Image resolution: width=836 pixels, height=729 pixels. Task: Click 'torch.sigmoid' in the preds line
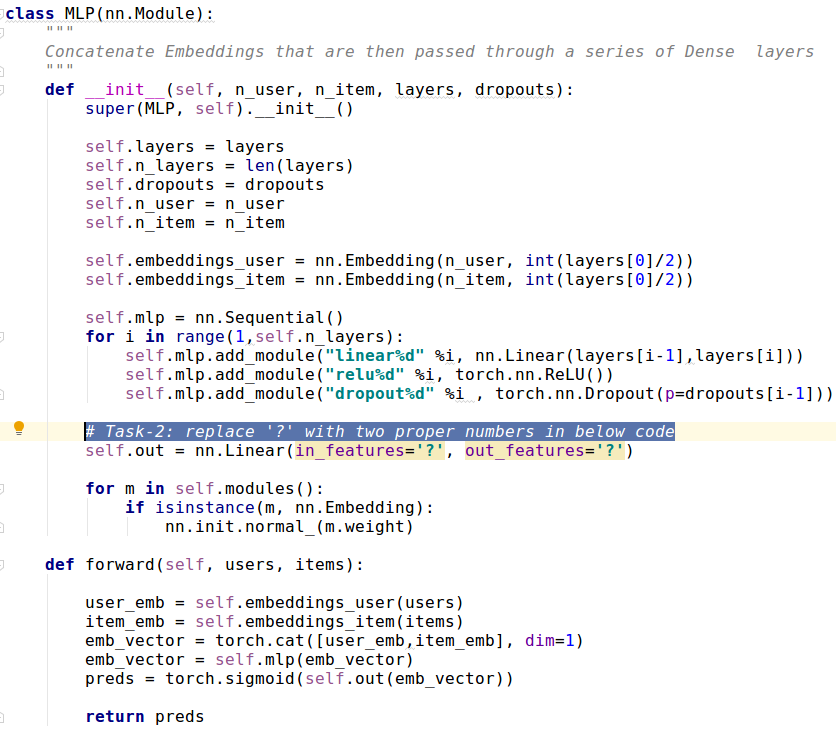(229, 679)
